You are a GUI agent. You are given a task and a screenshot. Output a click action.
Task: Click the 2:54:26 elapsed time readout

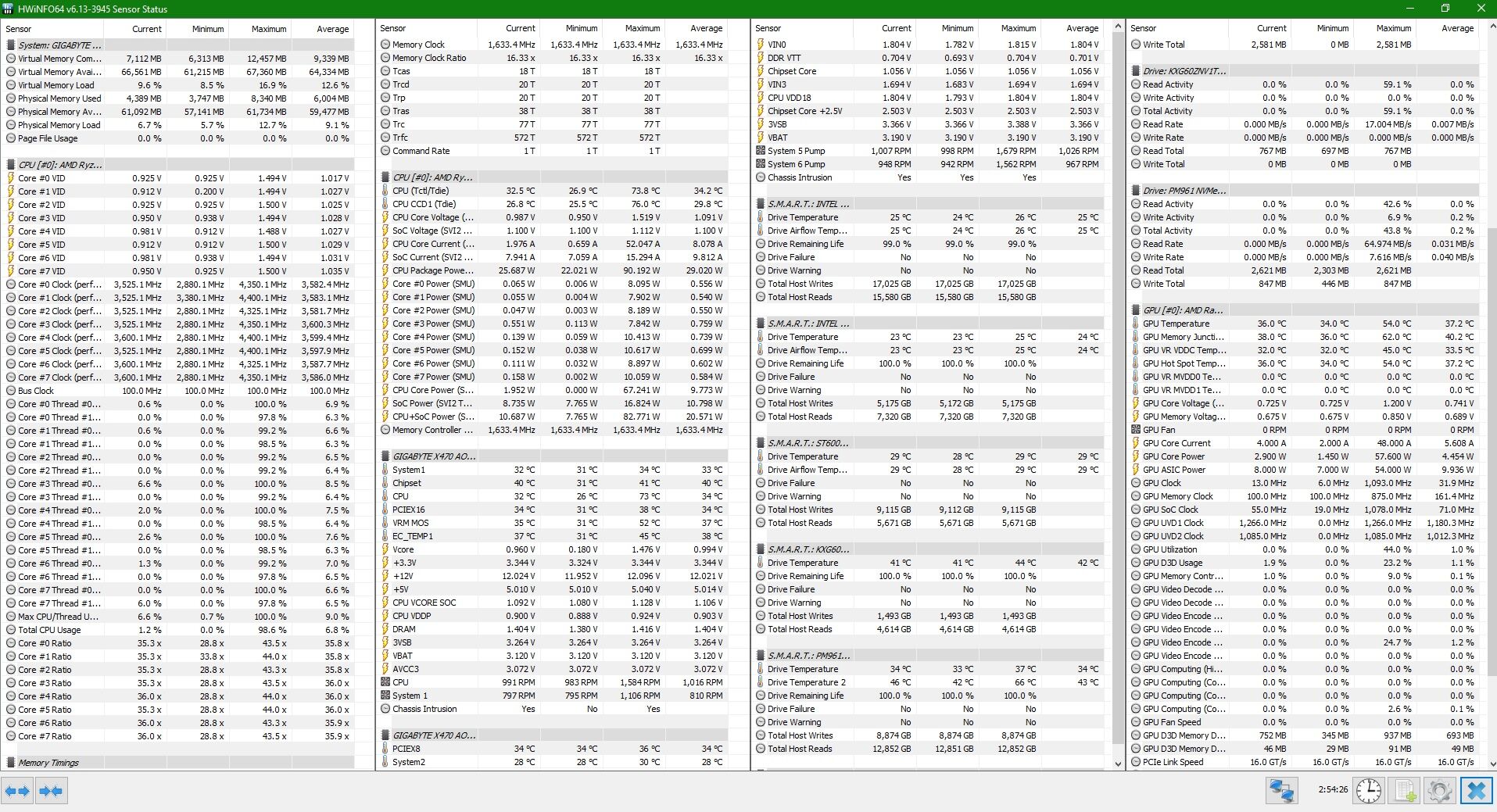pos(1333,789)
